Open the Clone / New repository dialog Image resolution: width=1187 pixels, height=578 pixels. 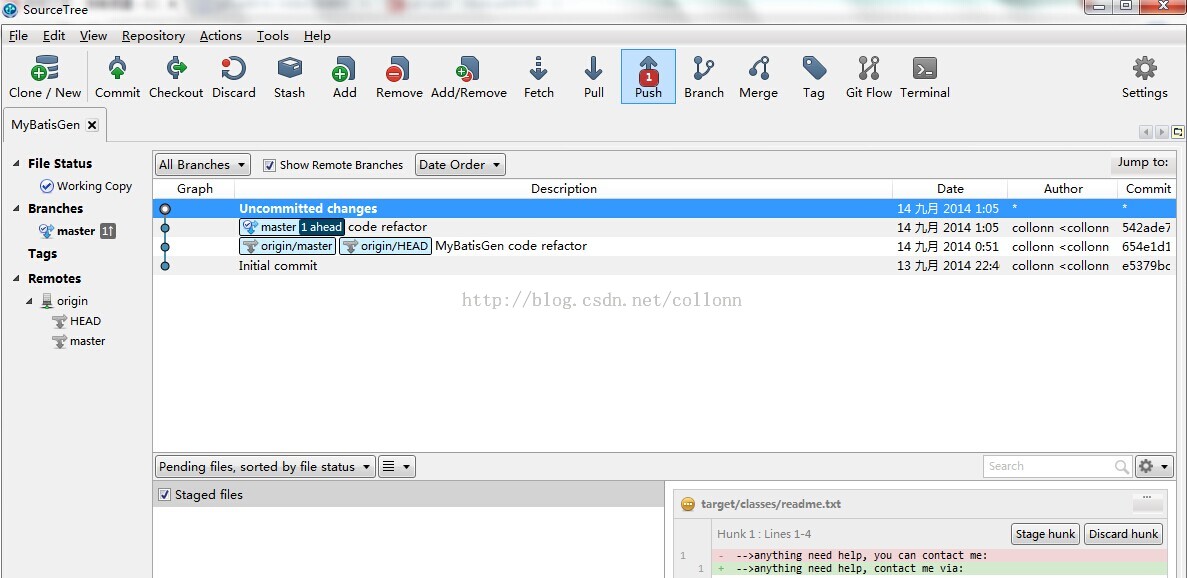pos(45,75)
